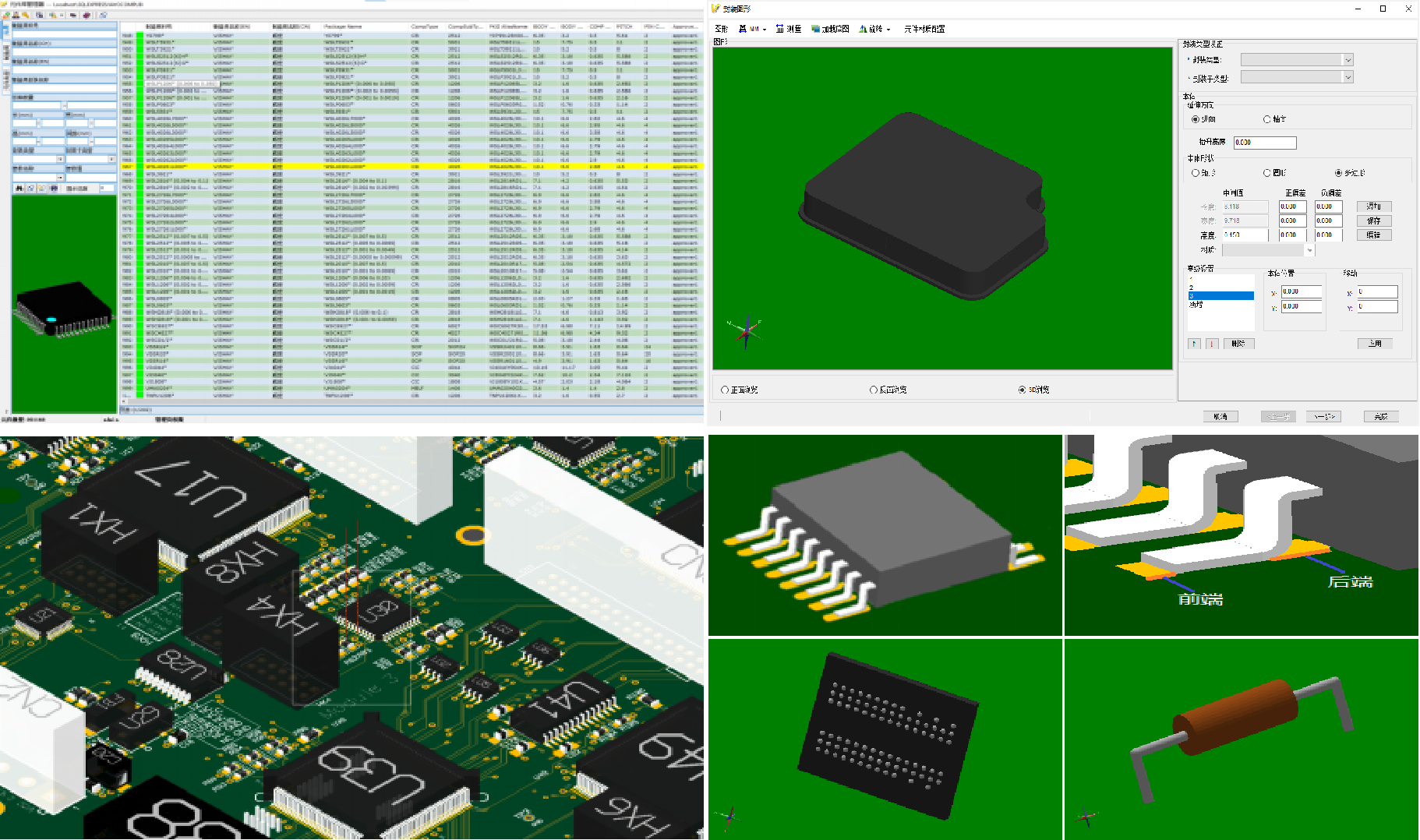This screenshot has height=840, width=1420.
Task: Select the third vertical side tab in left window
Action: pos(6,79)
